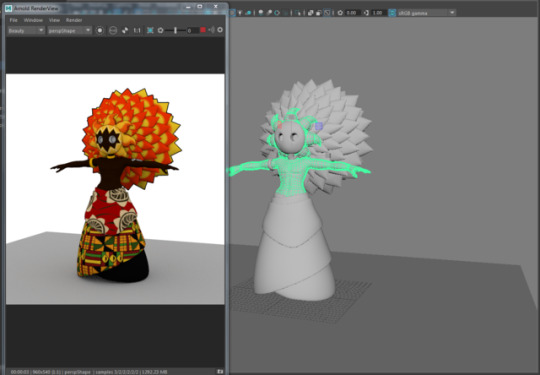The height and width of the screenshot is (375, 540).
Task: Click the globe-shaped icon in RenderView toolbar
Action: pyautogui.click(x=113, y=30)
